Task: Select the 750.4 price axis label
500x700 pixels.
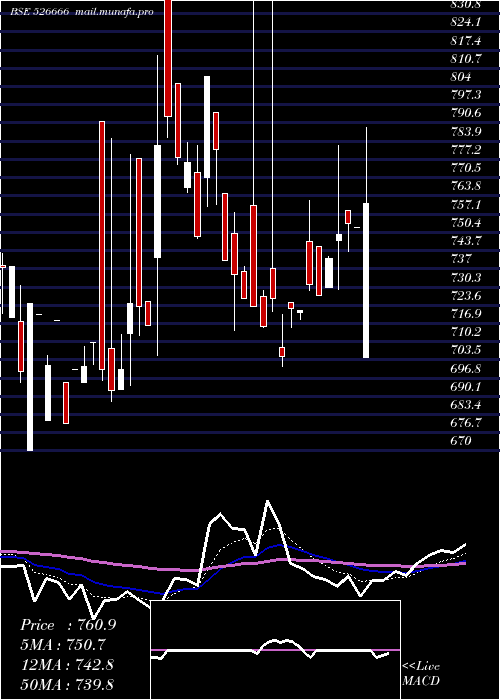Action: (x=466, y=222)
